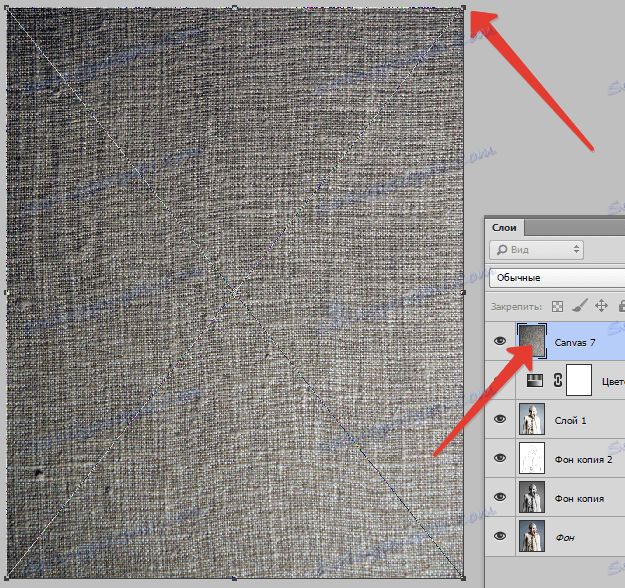The width and height of the screenshot is (625, 588).
Task: Toggle visibility of the Фон layer
Action: 500,536
